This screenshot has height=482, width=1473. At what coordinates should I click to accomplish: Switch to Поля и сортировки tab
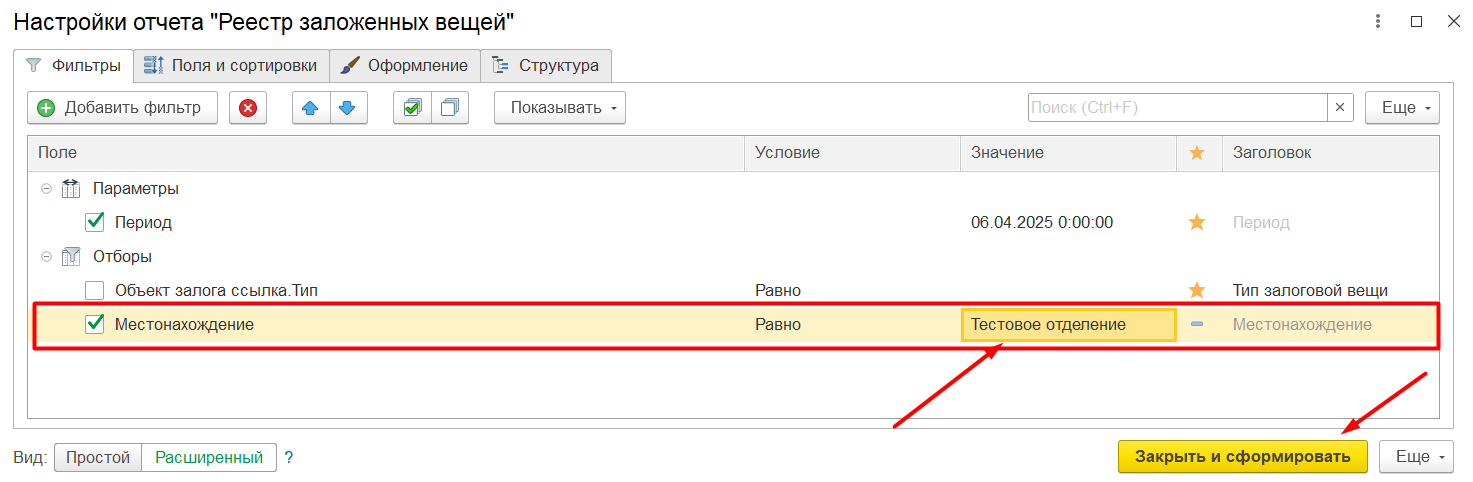click(x=231, y=66)
